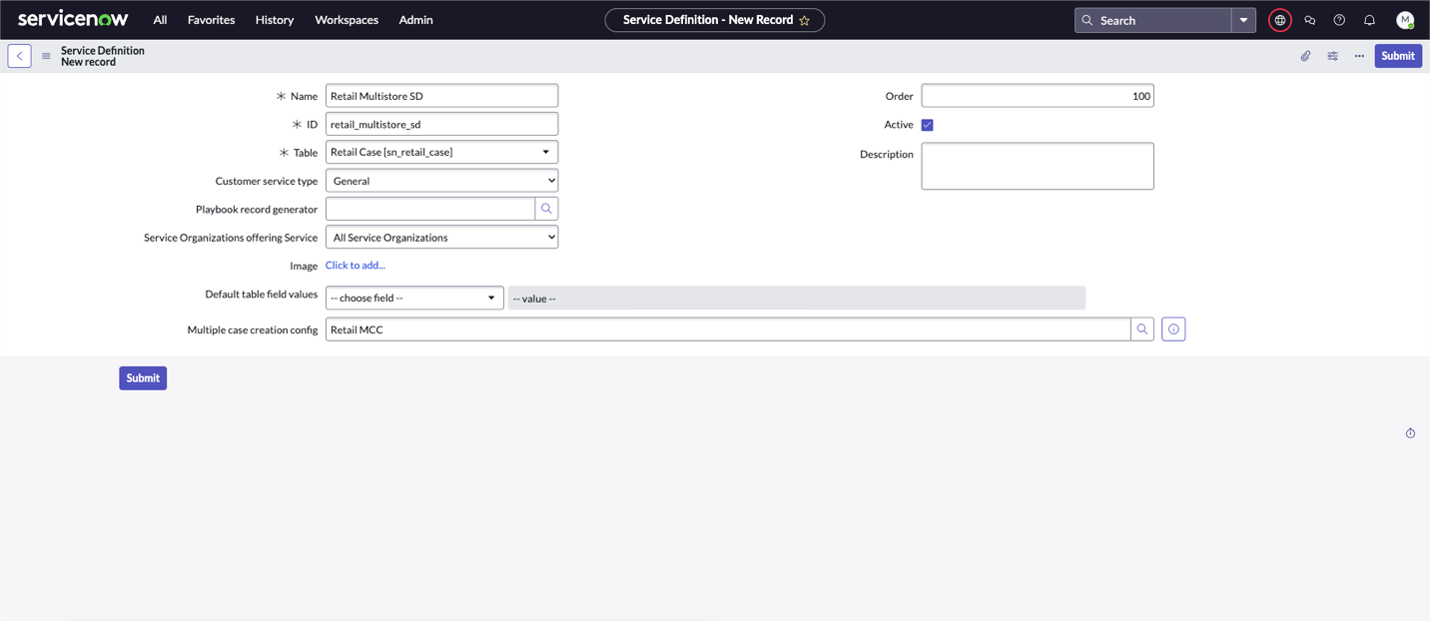Open the chat conversations icon
This screenshot has width=1430, height=626.
1310,20
